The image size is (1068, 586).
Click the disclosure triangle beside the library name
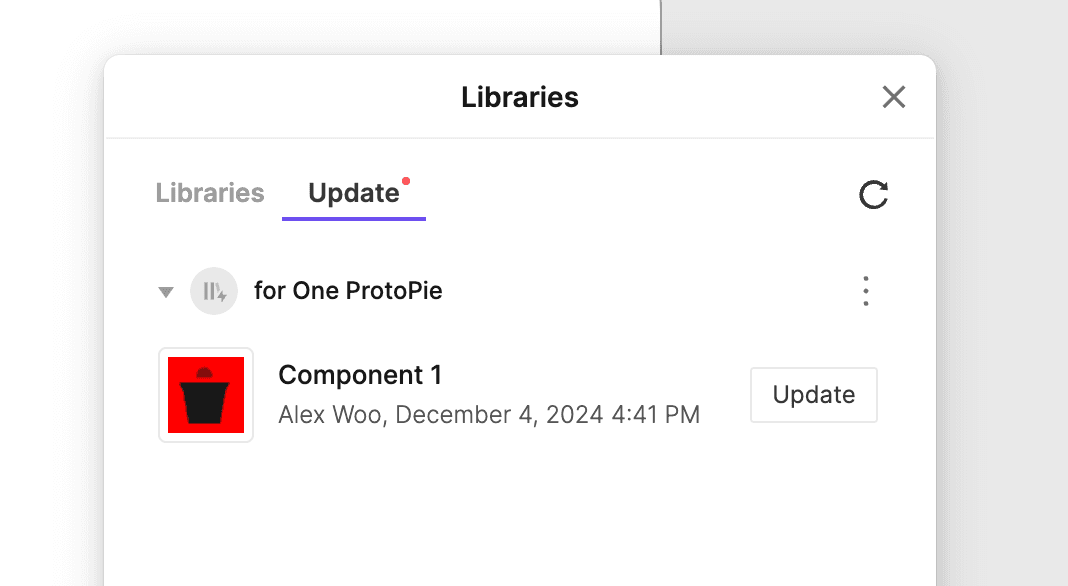coord(166,291)
